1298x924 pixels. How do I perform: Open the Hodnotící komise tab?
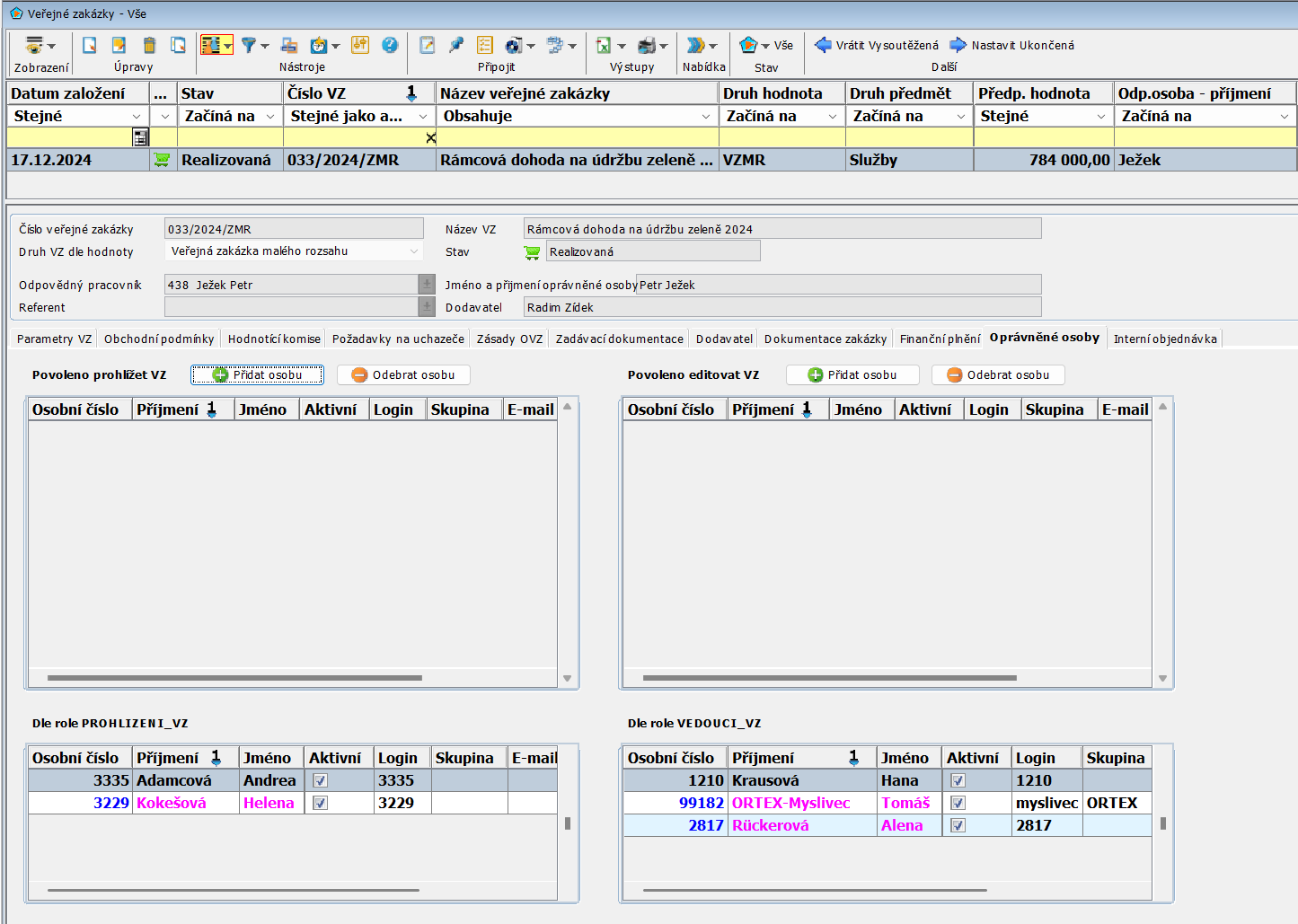coord(274,339)
